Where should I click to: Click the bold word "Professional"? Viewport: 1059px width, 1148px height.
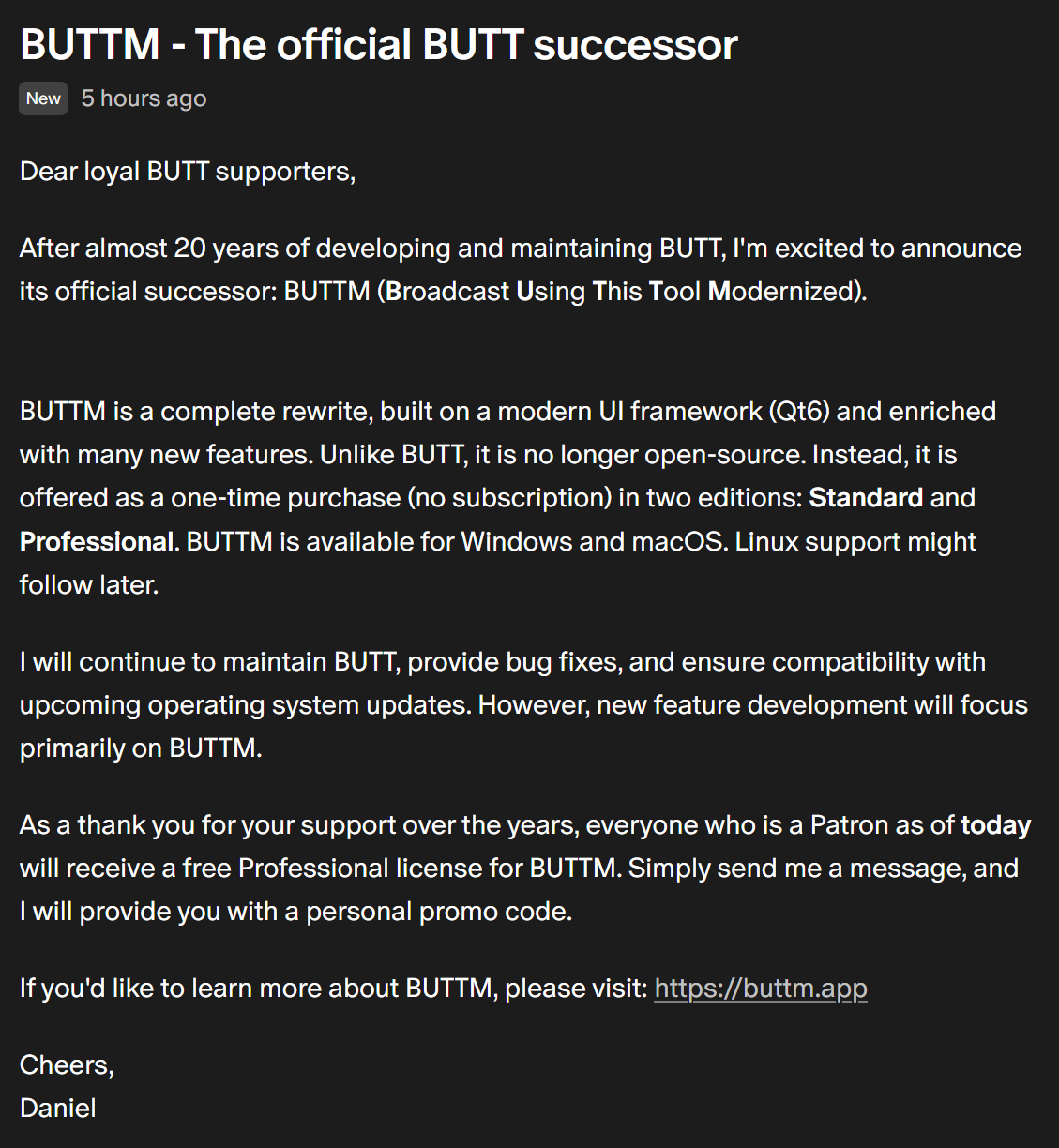tap(97, 541)
